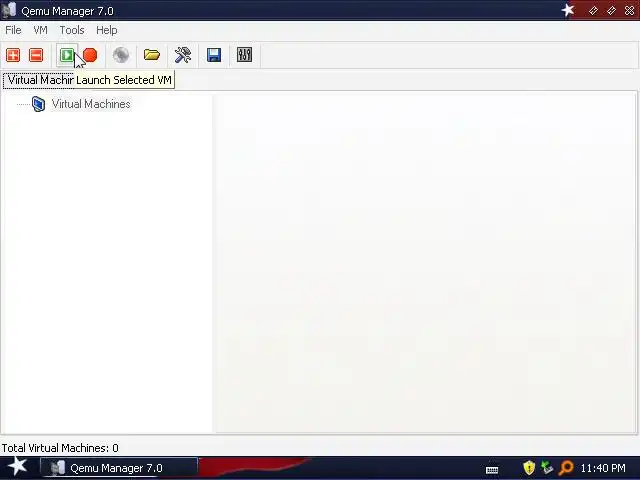Click the keyboard tray icon
Image resolution: width=640 pixels, height=480 pixels.
[492, 470]
